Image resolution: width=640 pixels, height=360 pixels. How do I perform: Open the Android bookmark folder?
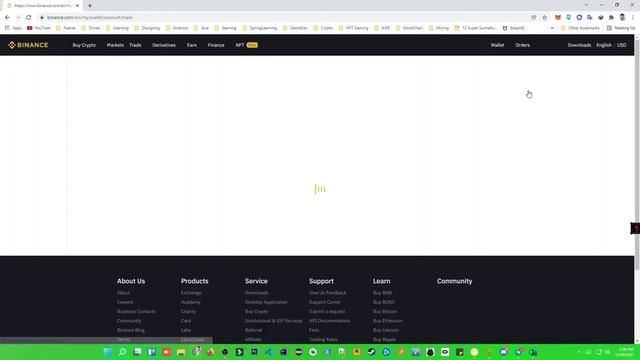pyautogui.click(x=177, y=28)
